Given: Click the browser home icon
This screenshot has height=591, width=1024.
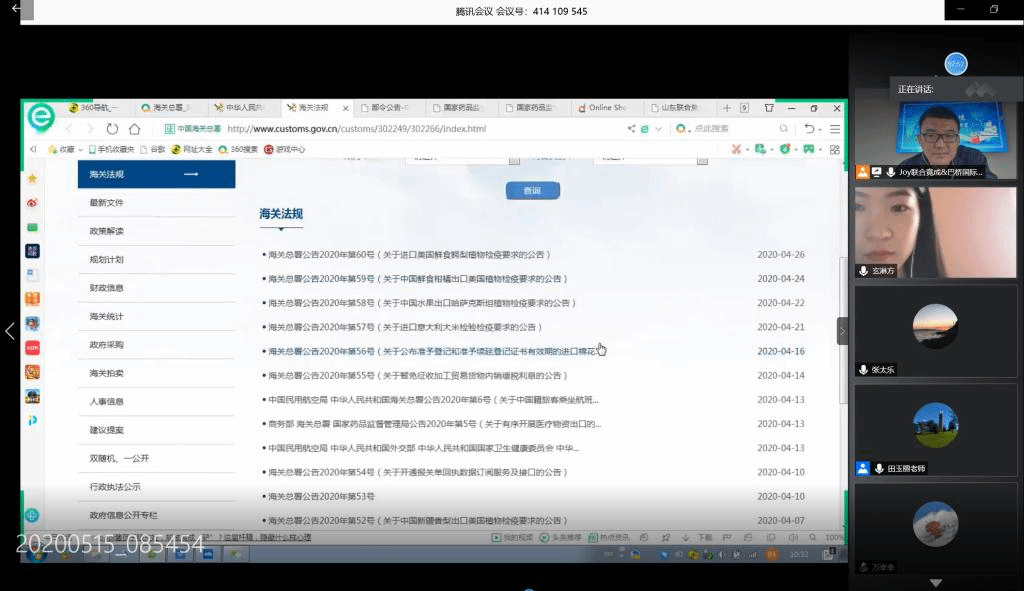Looking at the screenshot, I should click(134, 129).
